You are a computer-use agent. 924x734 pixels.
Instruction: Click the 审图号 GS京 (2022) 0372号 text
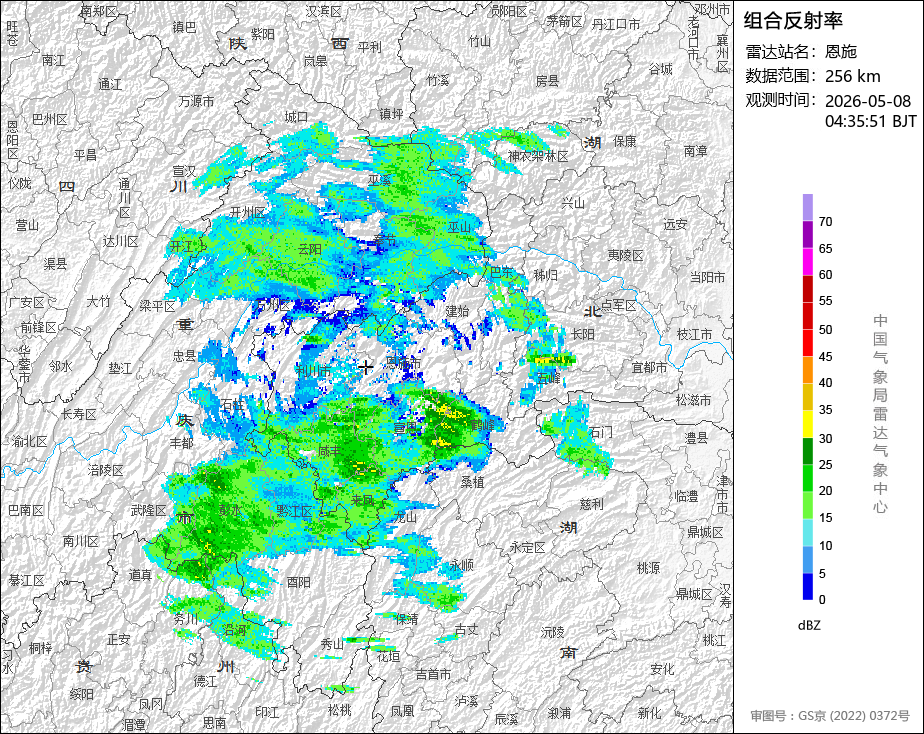830,716
